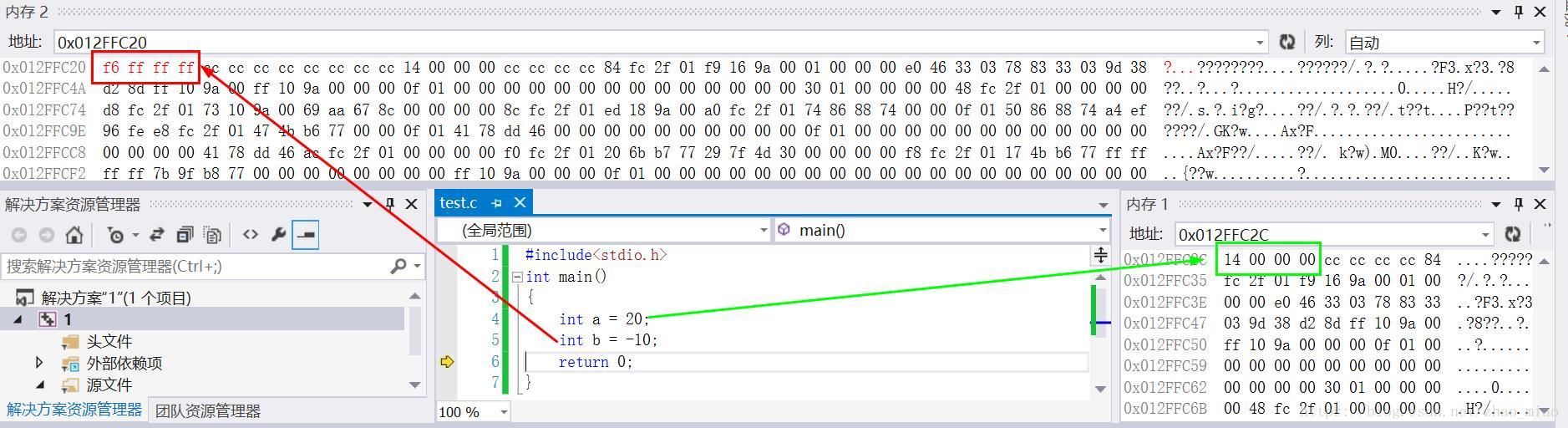Open Solution Explorer window position menu
Viewport: 1568px width, 428px height.
pyautogui.click(x=367, y=204)
